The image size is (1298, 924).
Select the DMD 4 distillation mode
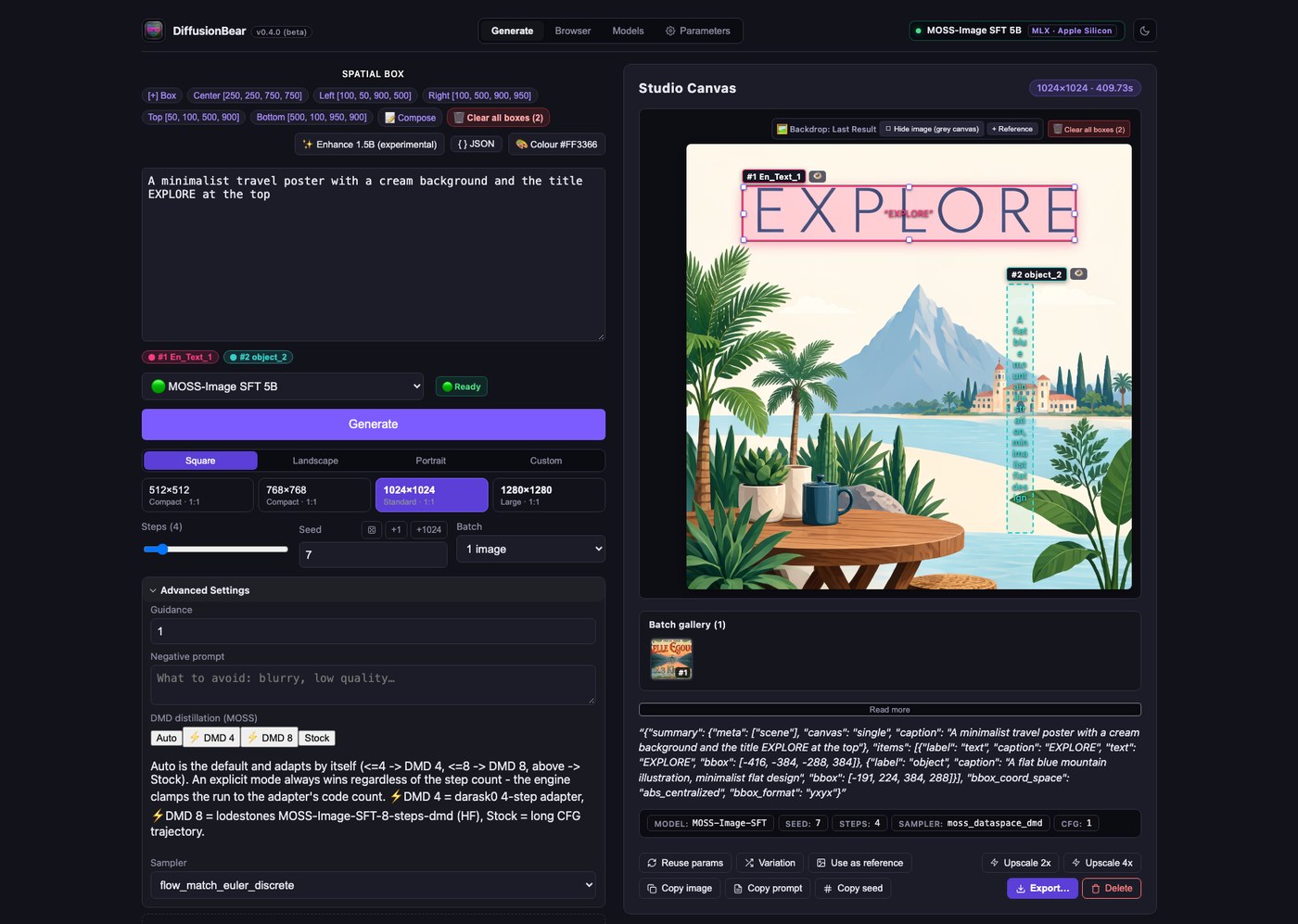pyautogui.click(x=211, y=738)
